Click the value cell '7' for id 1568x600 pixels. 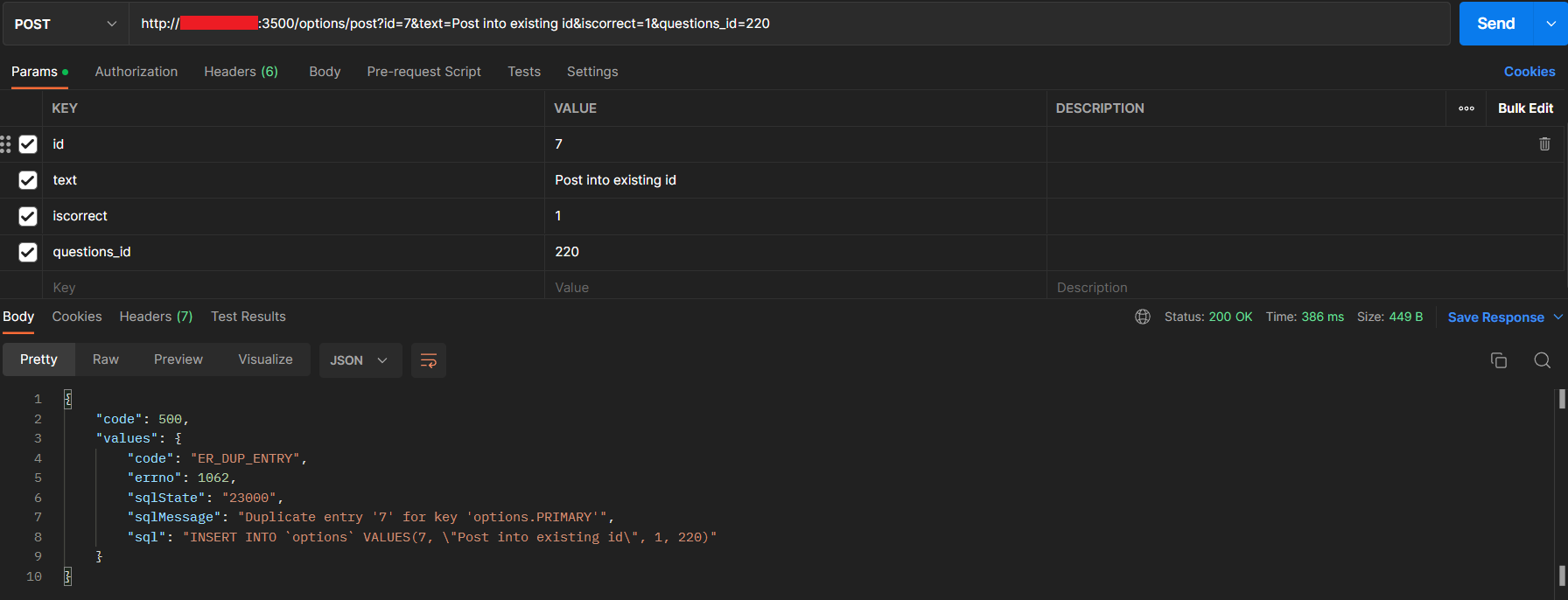pyautogui.click(x=795, y=144)
